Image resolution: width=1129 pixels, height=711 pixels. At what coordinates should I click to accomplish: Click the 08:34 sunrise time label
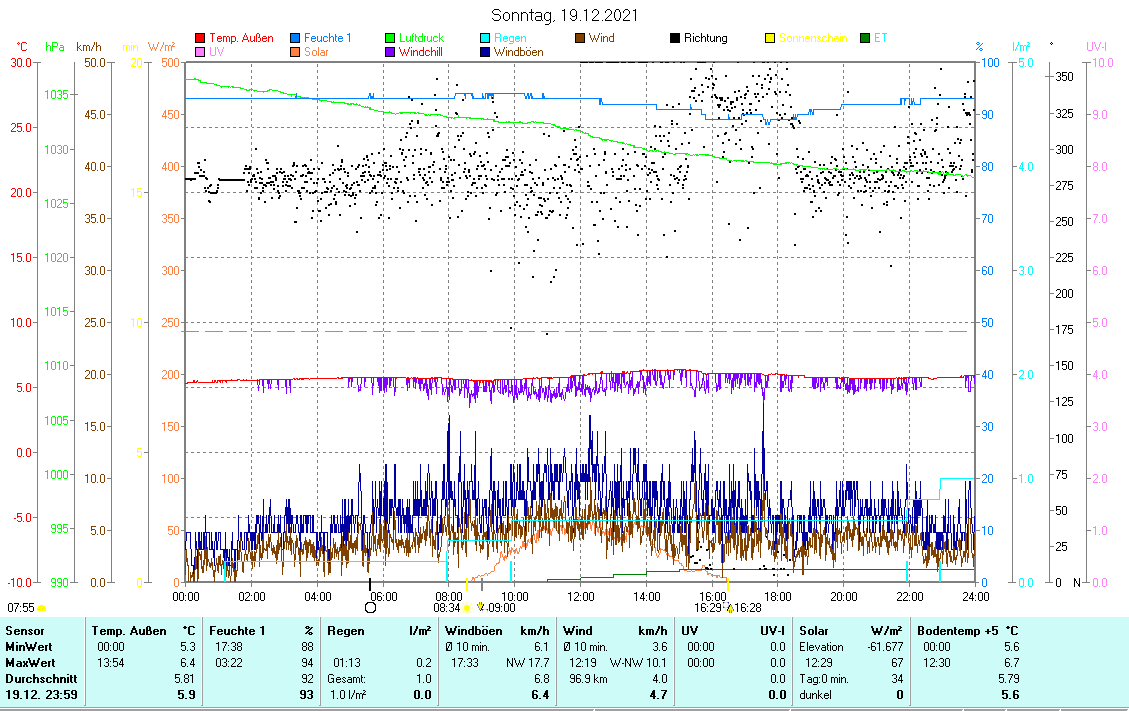pos(446,607)
